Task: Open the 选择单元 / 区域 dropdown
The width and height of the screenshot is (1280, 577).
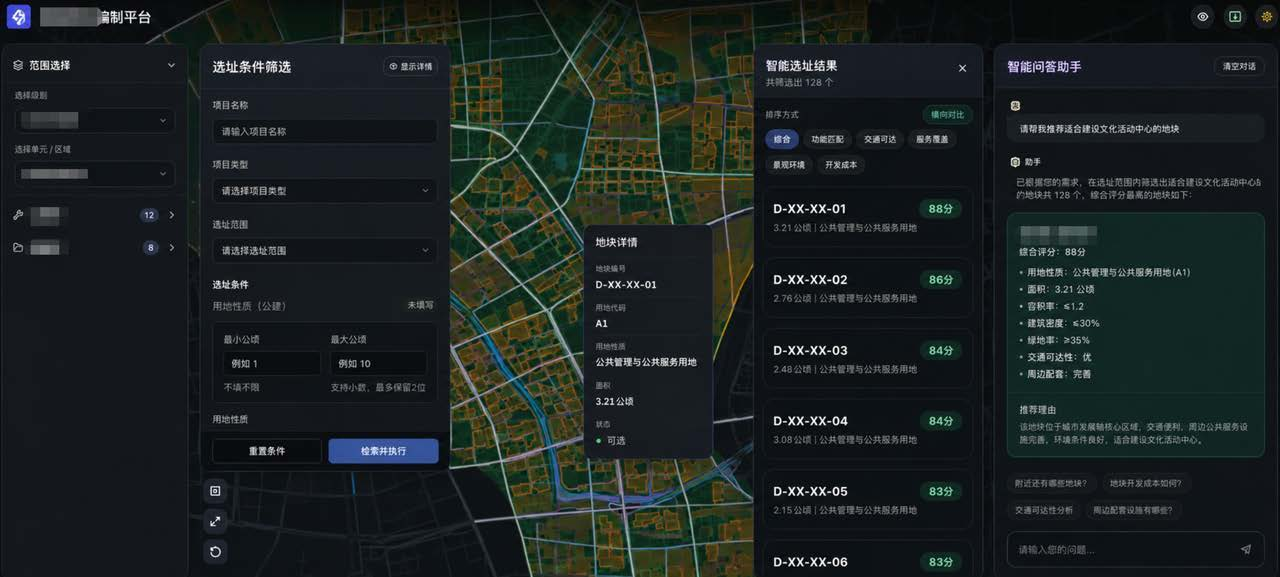Action: pyautogui.click(x=94, y=174)
